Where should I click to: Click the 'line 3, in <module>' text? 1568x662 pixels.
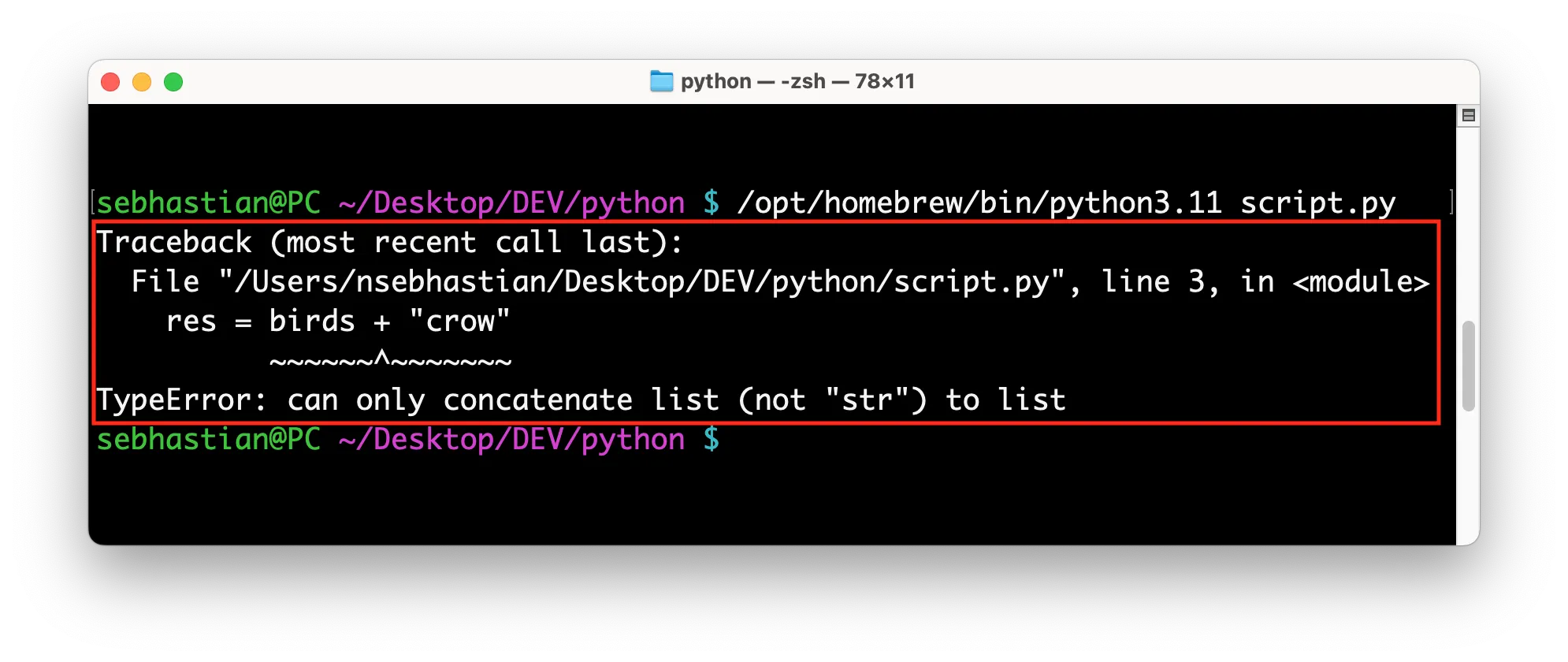1265,282
